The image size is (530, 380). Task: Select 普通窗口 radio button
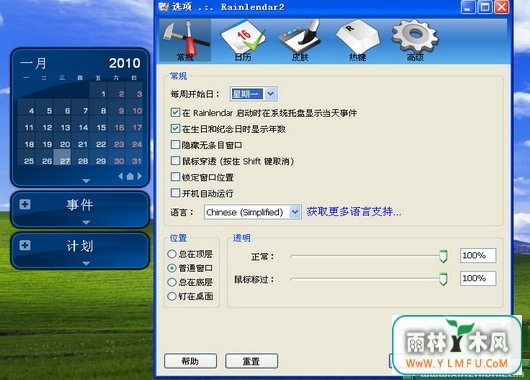[x=172, y=268]
